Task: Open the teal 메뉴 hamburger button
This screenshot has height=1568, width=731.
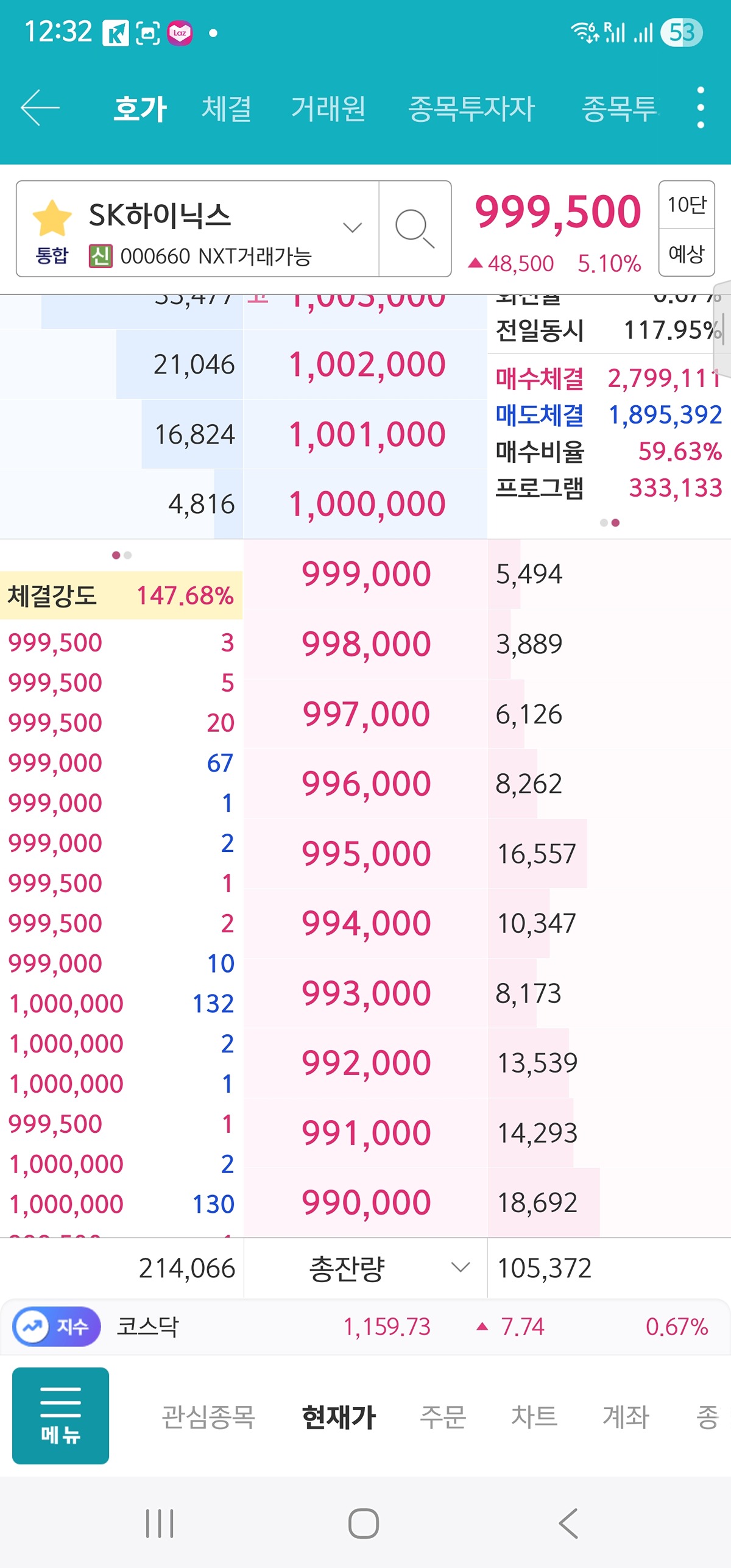Action: (x=60, y=1415)
